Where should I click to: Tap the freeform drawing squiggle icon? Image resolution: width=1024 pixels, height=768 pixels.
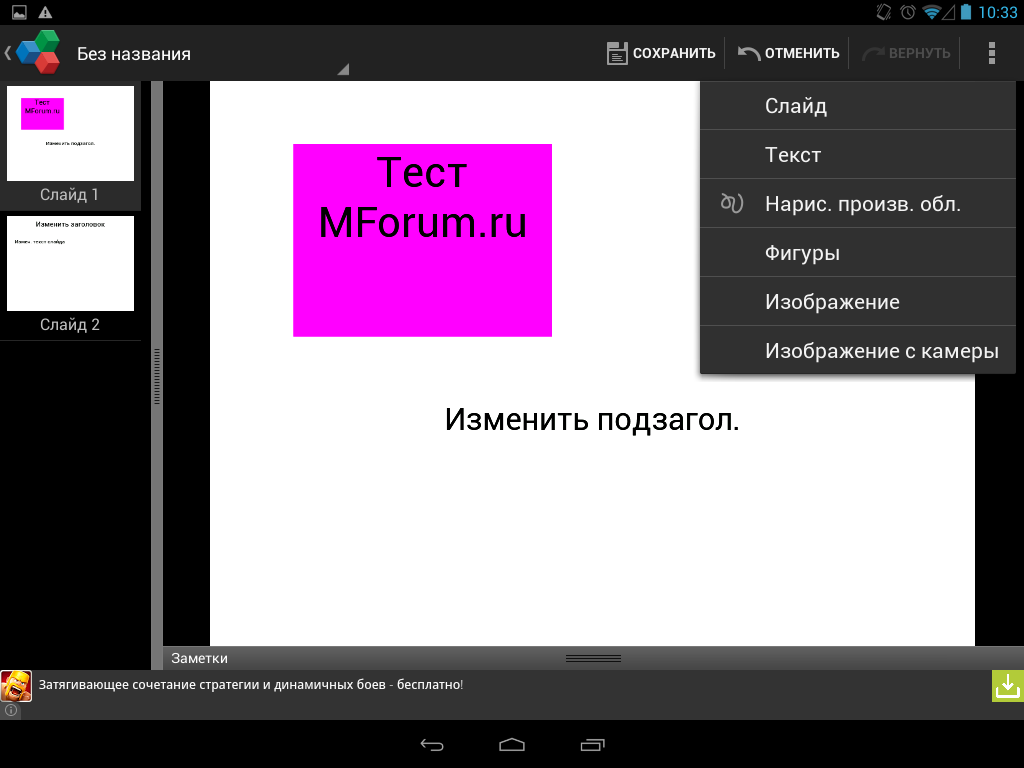pyautogui.click(x=732, y=204)
